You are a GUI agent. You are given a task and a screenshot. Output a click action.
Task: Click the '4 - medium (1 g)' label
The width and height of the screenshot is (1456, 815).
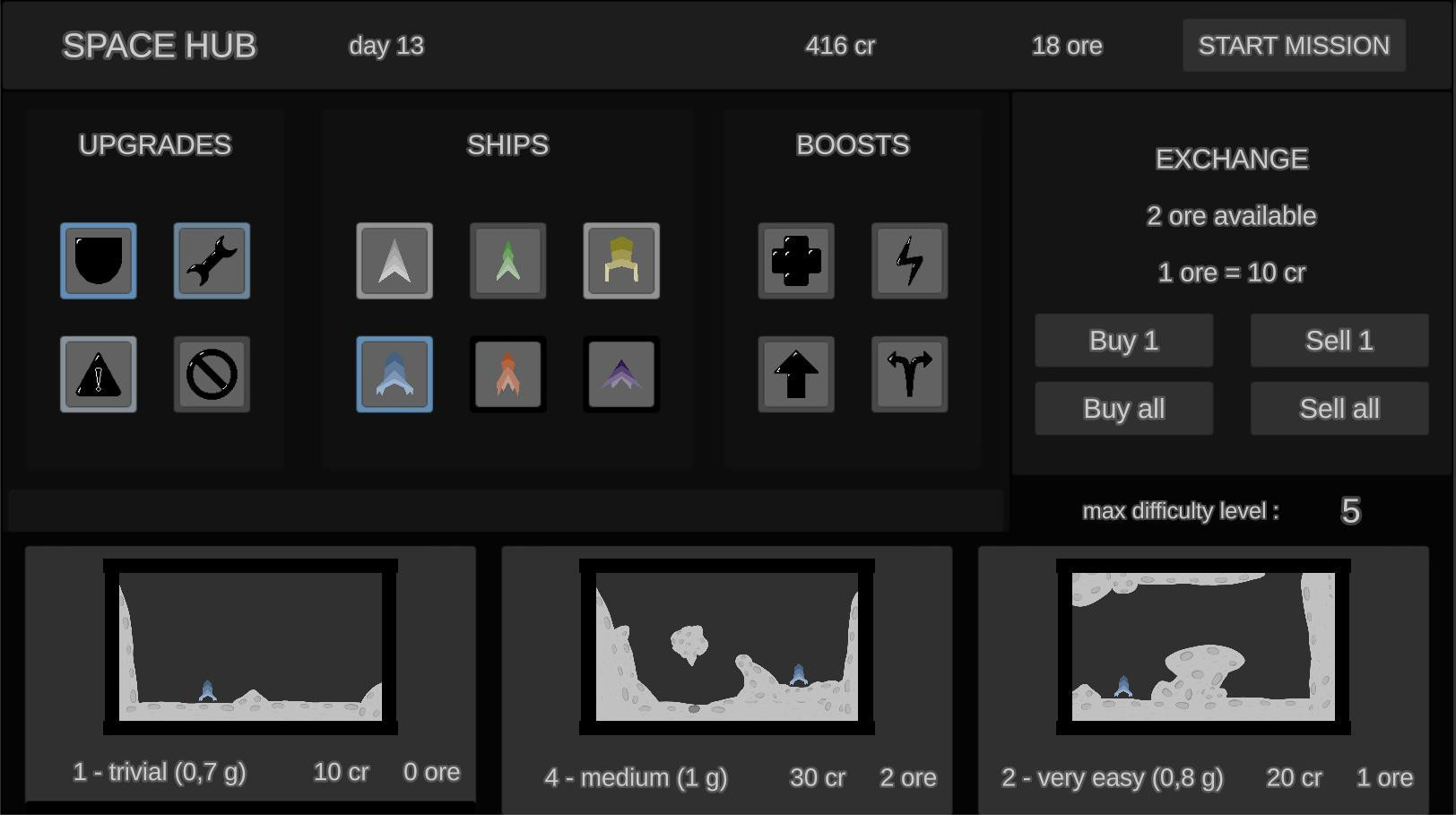pos(636,778)
